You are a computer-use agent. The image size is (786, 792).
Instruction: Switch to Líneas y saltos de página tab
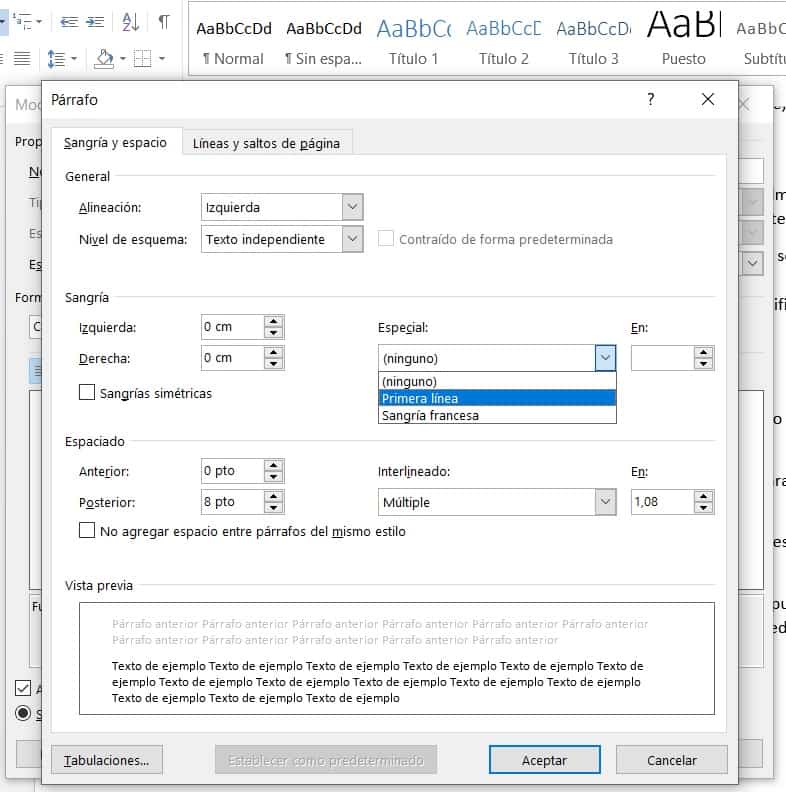pos(266,143)
